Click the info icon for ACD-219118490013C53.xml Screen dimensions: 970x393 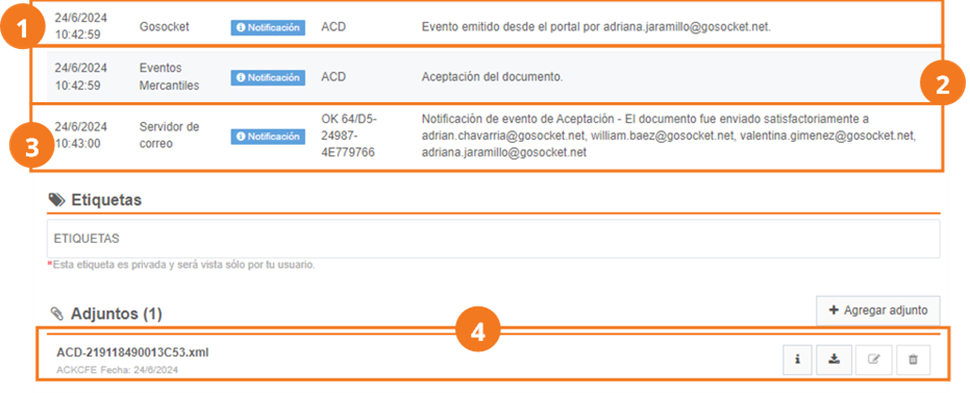(797, 359)
